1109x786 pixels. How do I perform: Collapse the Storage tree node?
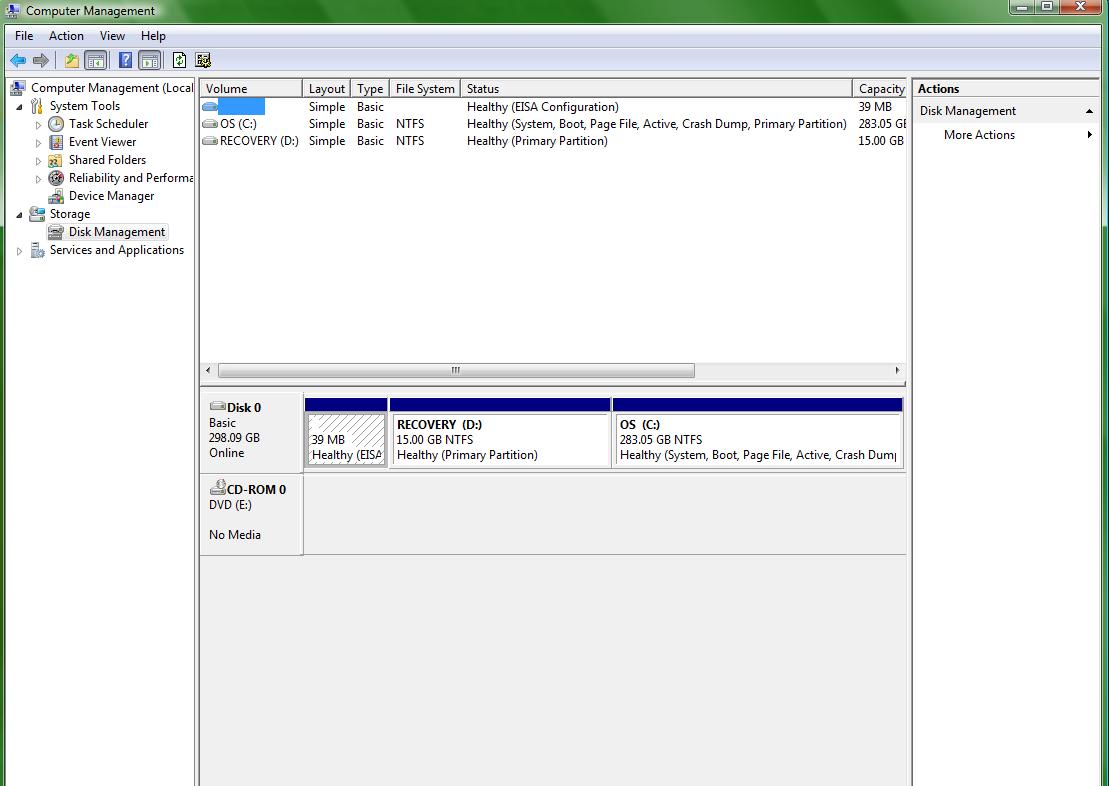tap(19, 215)
